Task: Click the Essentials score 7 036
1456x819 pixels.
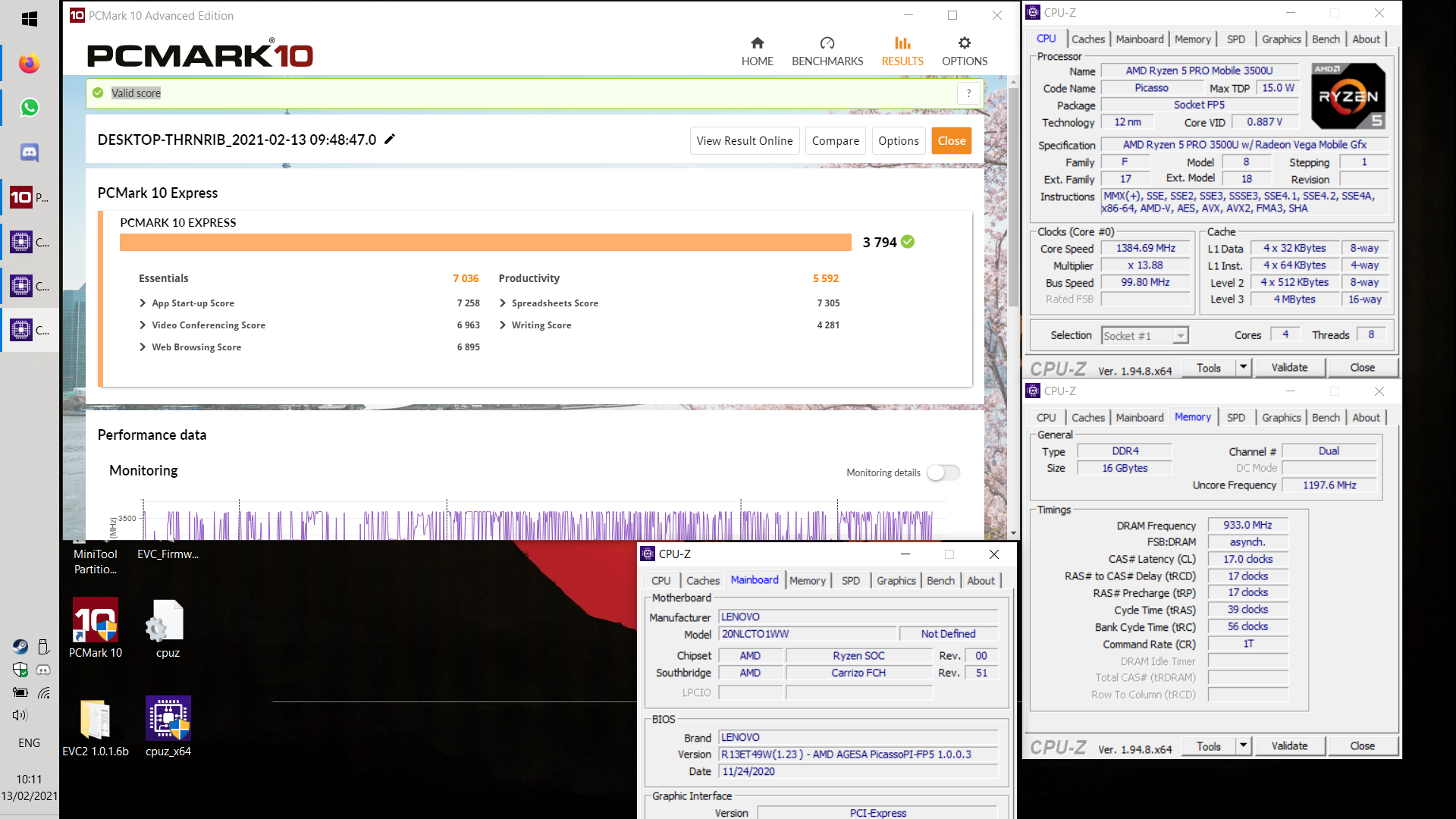Action: click(x=466, y=278)
